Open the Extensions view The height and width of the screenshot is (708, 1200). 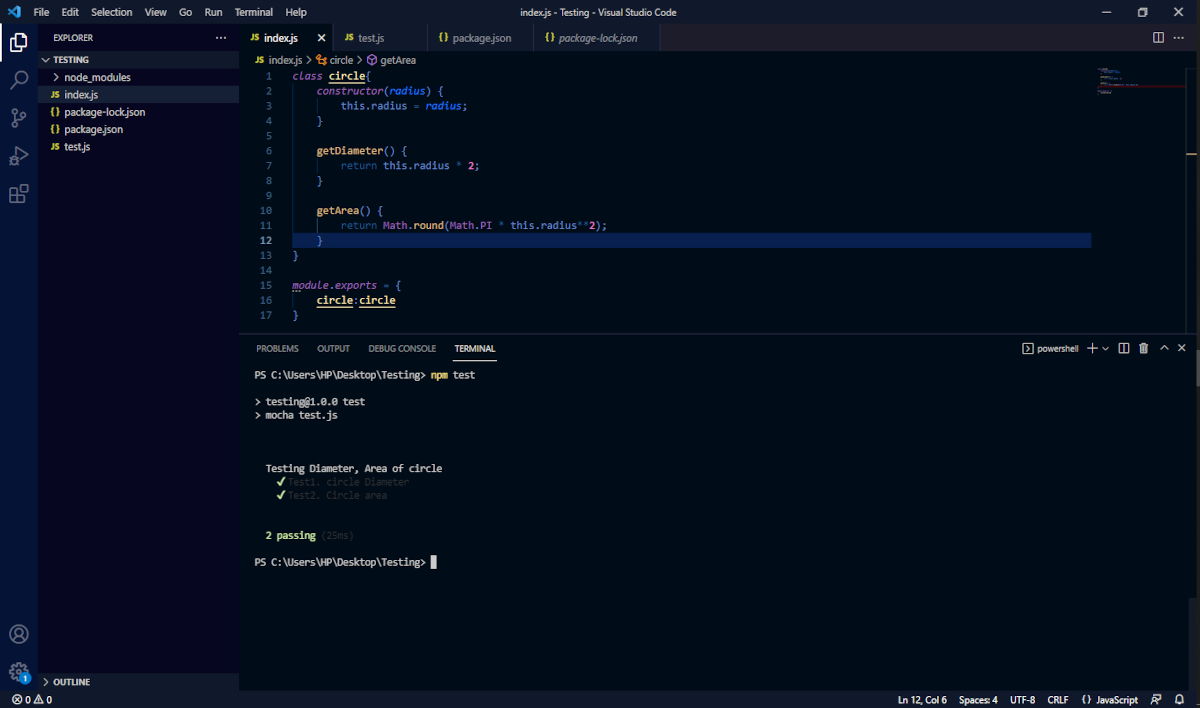tap(19, 194)
